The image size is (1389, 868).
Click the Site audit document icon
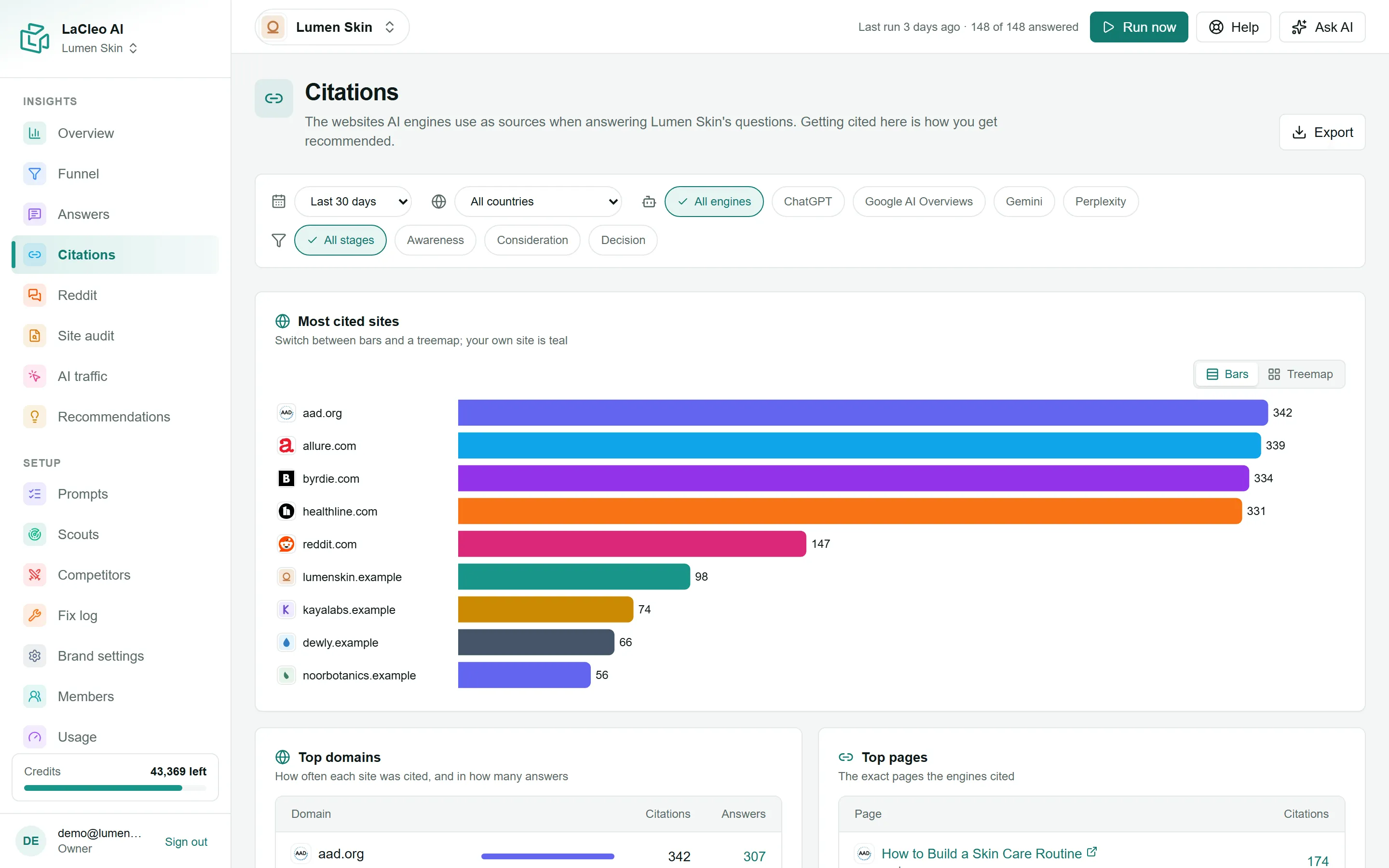coord(34,336)
